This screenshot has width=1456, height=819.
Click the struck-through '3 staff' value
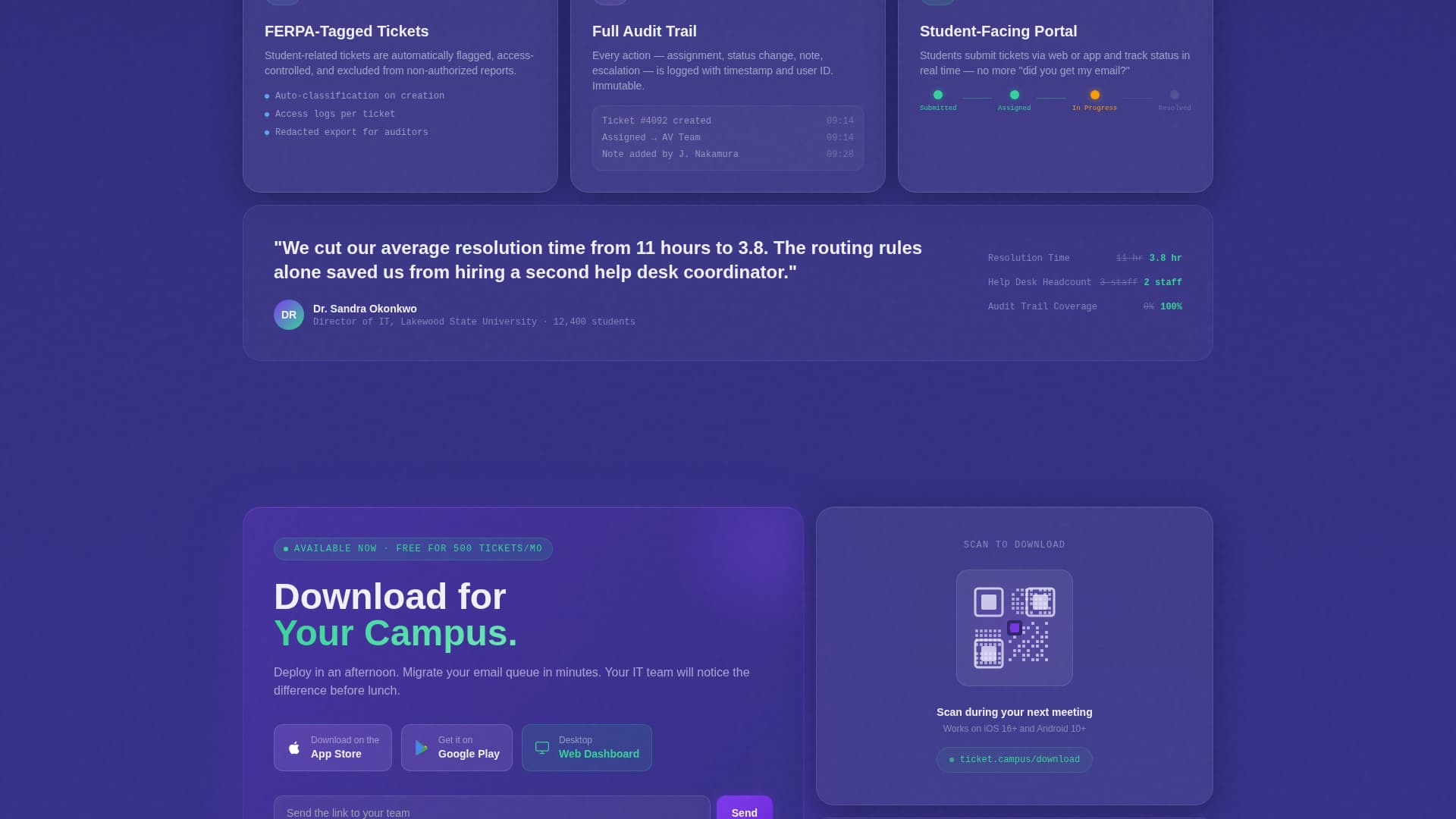(1119, 282)
